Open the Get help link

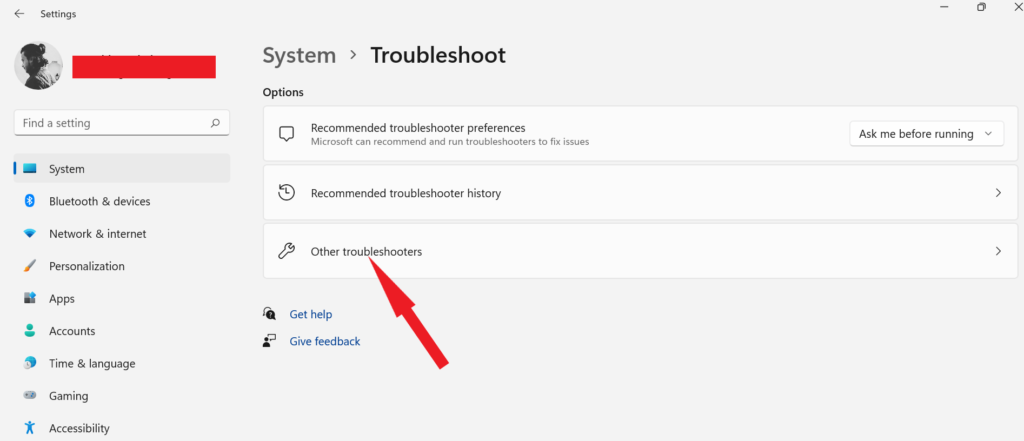[311, 314]
